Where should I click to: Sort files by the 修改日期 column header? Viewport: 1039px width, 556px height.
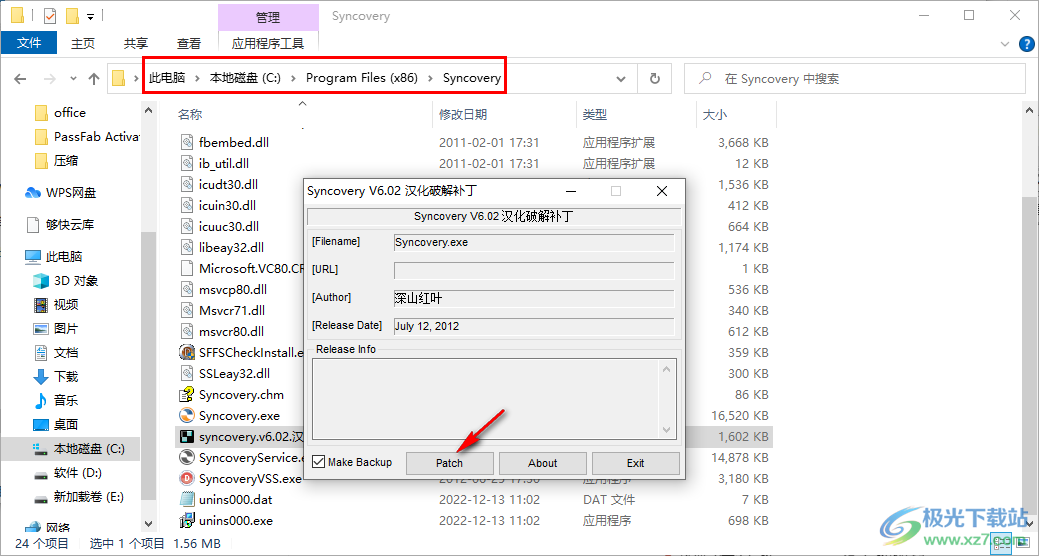[x=463, y=115]
